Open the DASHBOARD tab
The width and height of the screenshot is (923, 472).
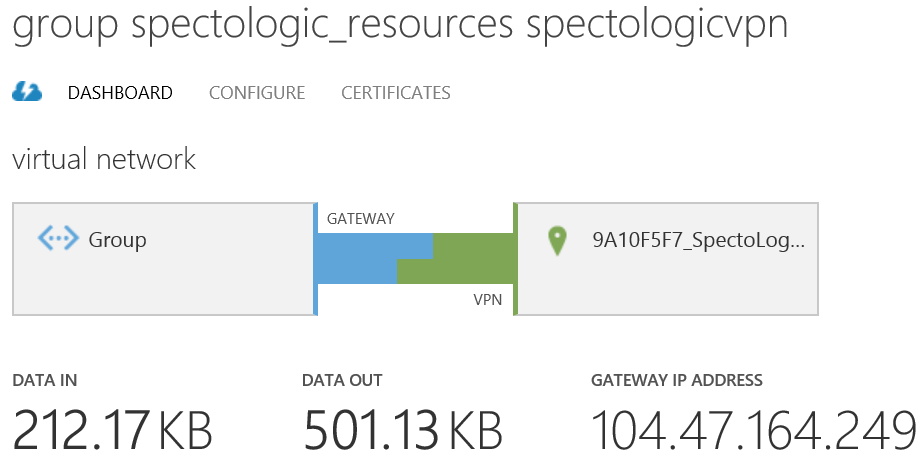pos(120,93)
